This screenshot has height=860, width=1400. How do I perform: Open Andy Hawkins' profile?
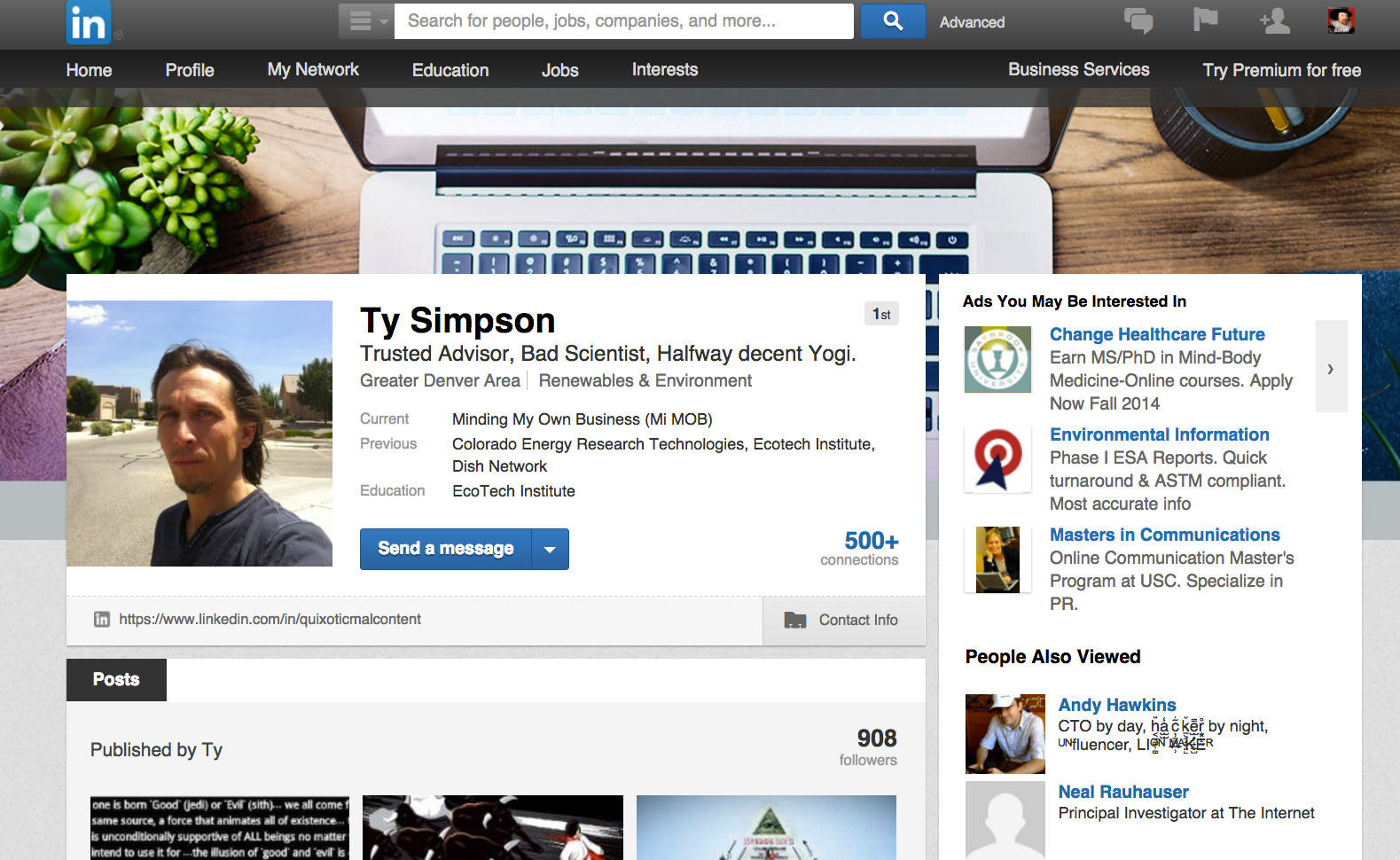1117,705
